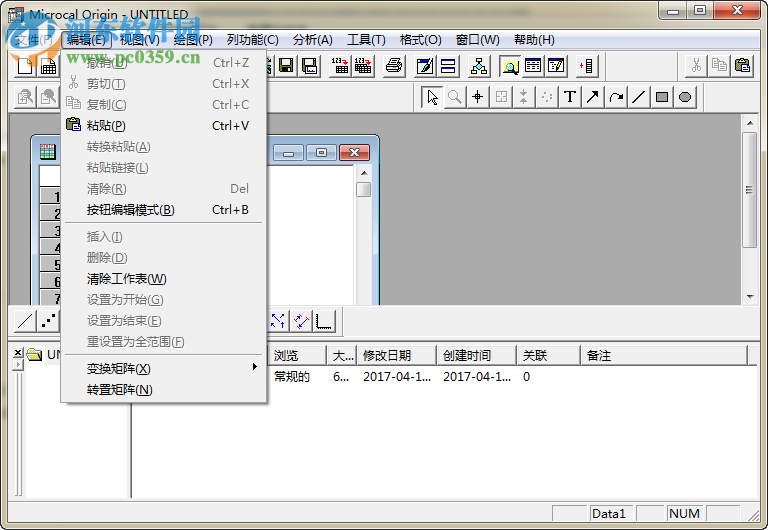Click the Line plot icon
Screen dimensions: 768x530
(25, 321)
